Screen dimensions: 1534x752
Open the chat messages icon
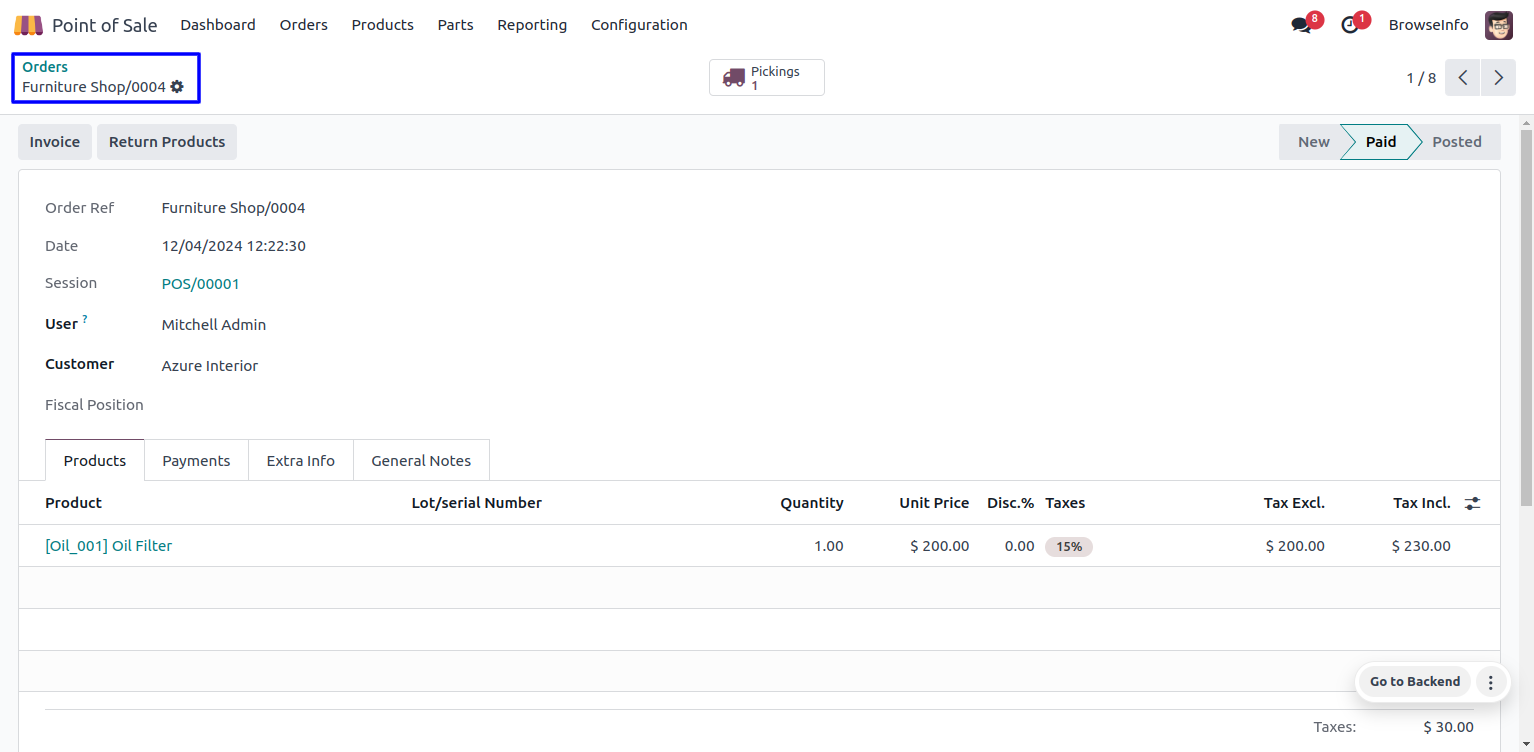click(x=1301, y=25)
